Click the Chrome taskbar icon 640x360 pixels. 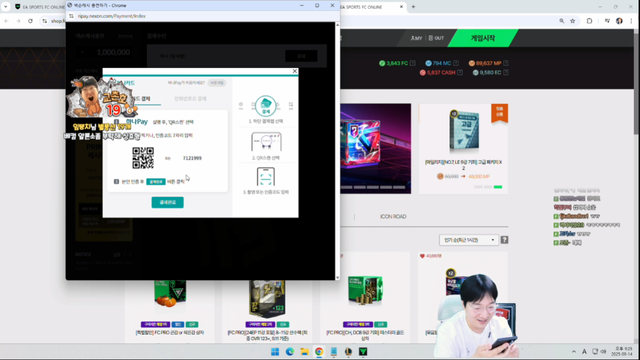[x=319, y=352]
